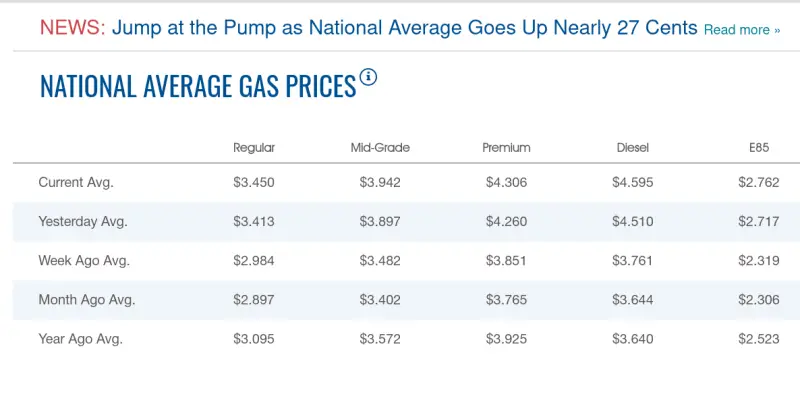Click the info icon beside National Average Gas Prices
800x411 pixels.
[x=369, y=77]
